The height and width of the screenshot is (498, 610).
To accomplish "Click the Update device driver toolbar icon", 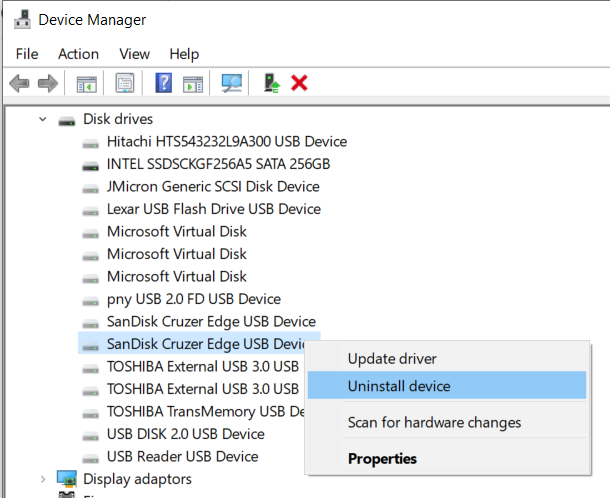I will pyautogui.click(x=272, y=83).
